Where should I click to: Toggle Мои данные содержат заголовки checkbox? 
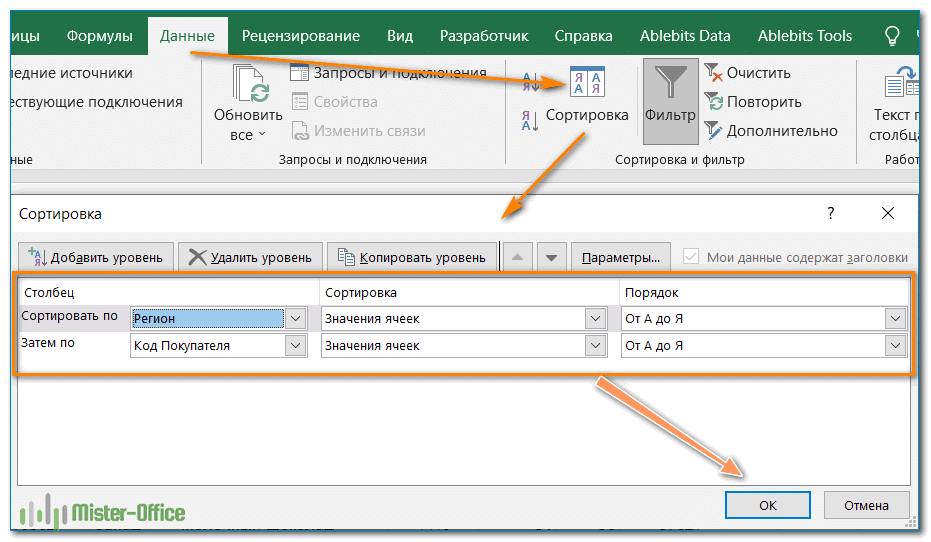pyautogui.click(x=690, y=257)
